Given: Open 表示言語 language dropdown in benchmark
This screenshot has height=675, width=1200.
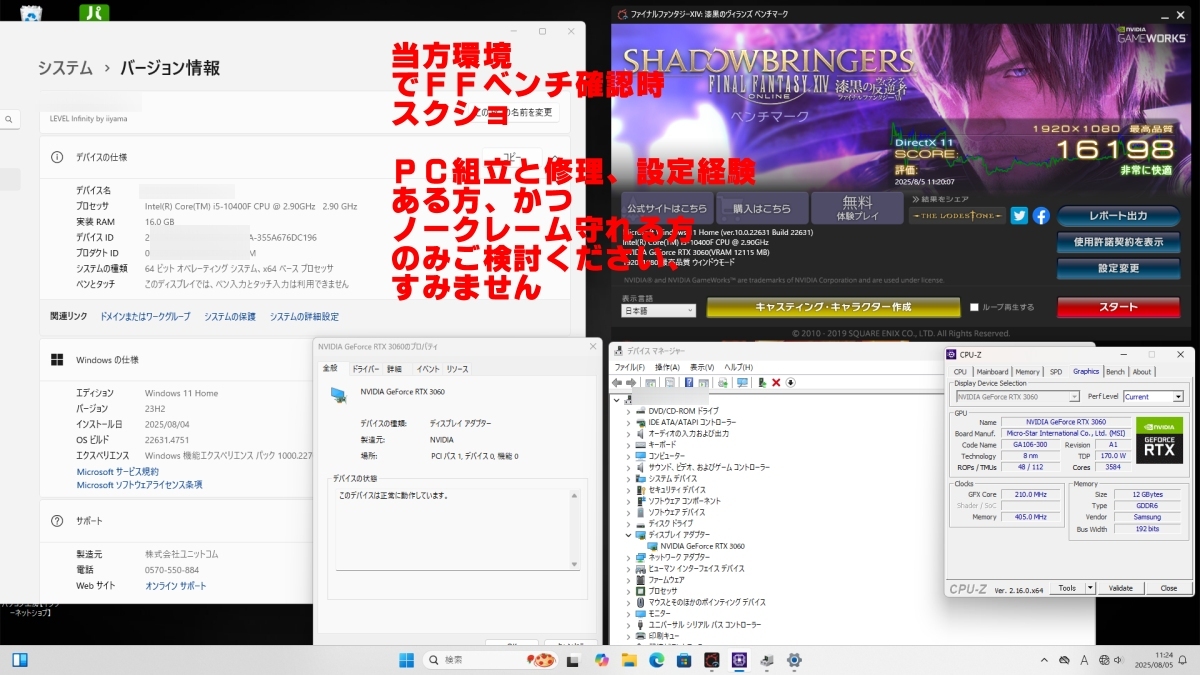Looking at the screenshot, I should (658, 311).
